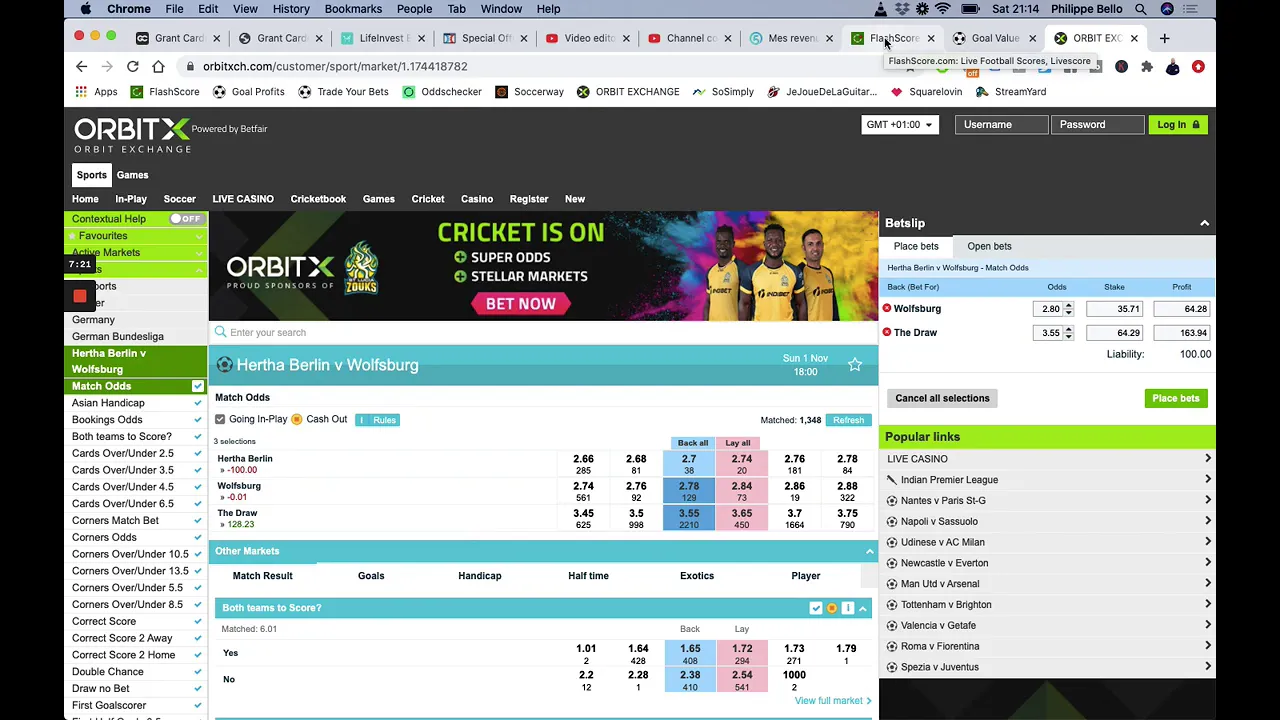Open info icon in Both teams to Score header
Viewport: 1280px width, 720px height.
click(x=847, y=608)
